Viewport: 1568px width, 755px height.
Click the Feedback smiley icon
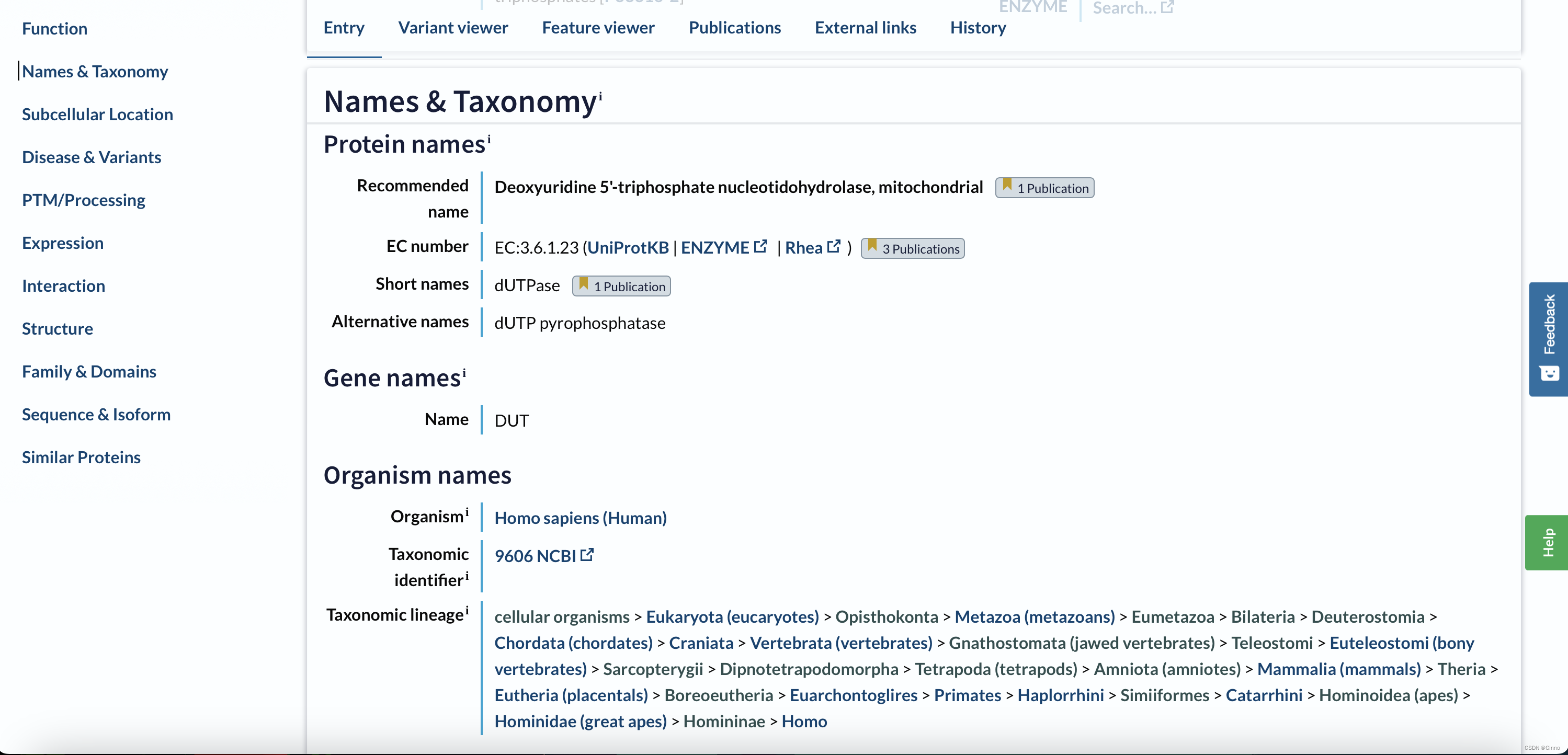pyautogui.click(x=1549, y=373)
